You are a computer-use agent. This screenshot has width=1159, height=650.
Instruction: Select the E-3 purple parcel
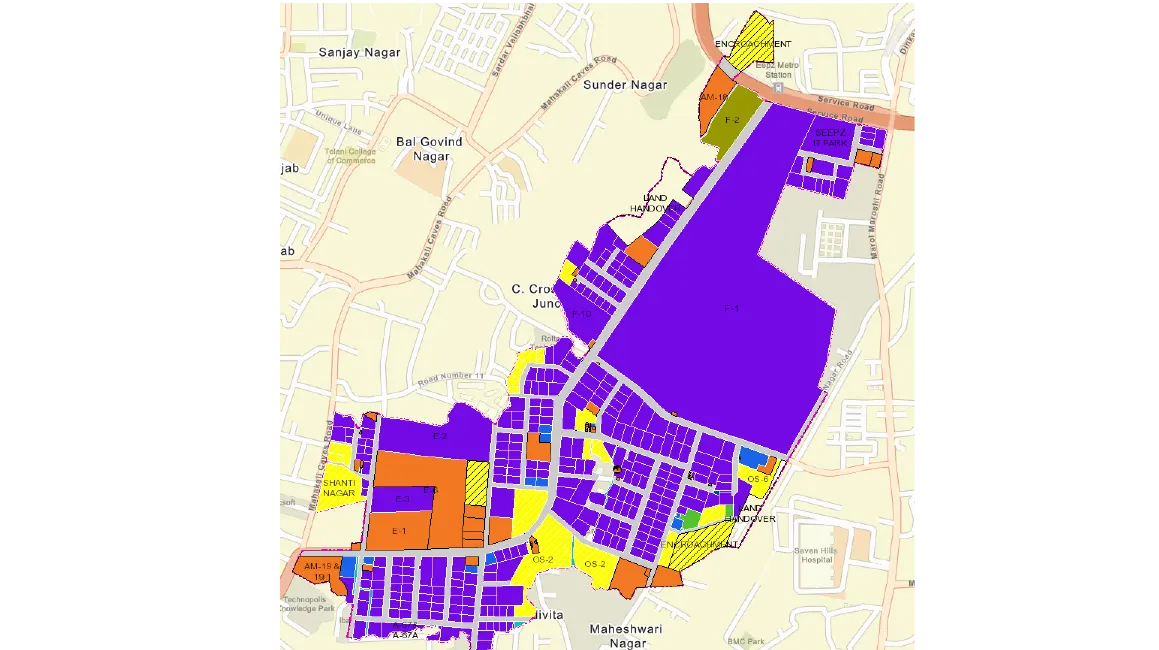coord(401,498)
